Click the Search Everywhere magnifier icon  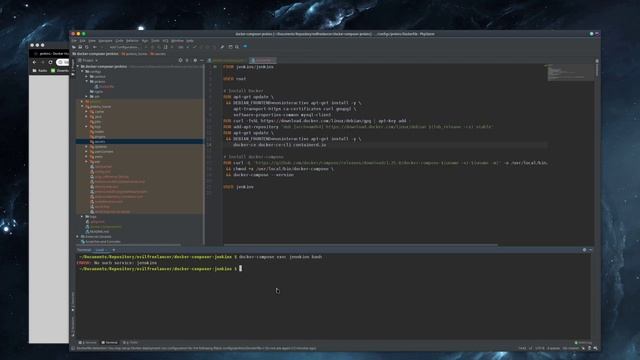tap(237, 47)
